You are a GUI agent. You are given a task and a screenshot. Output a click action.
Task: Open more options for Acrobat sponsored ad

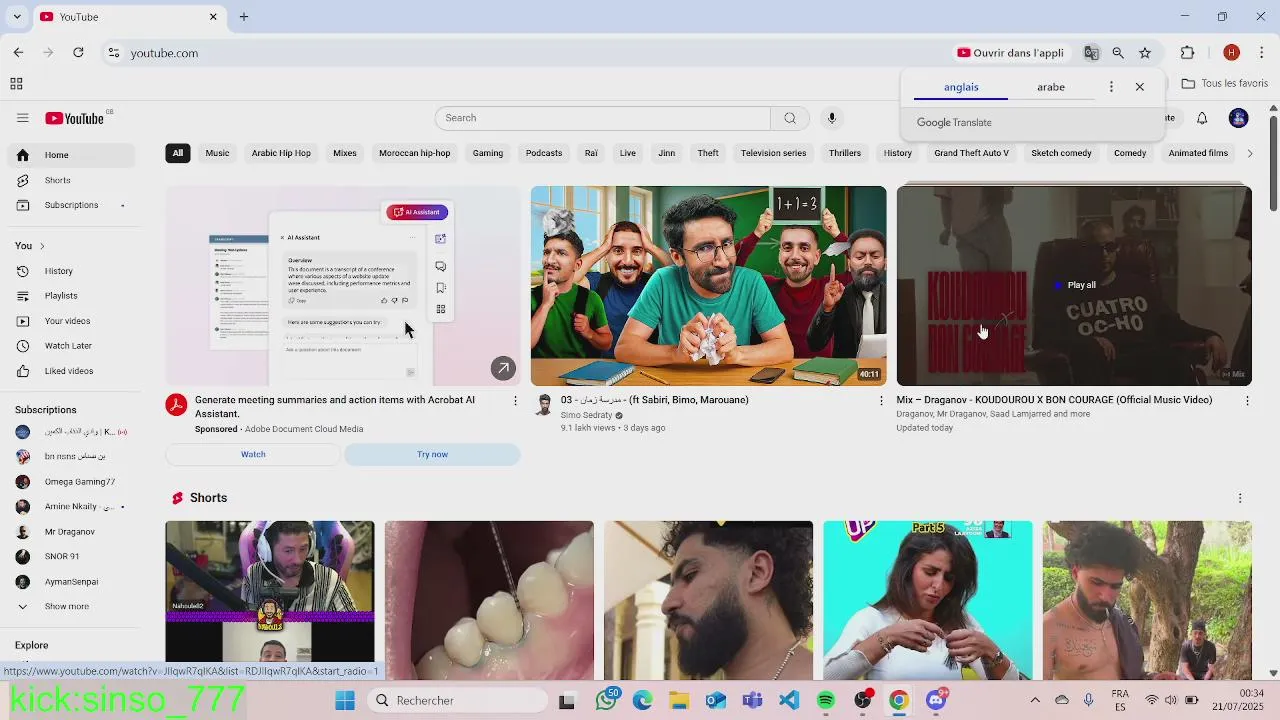515,400
